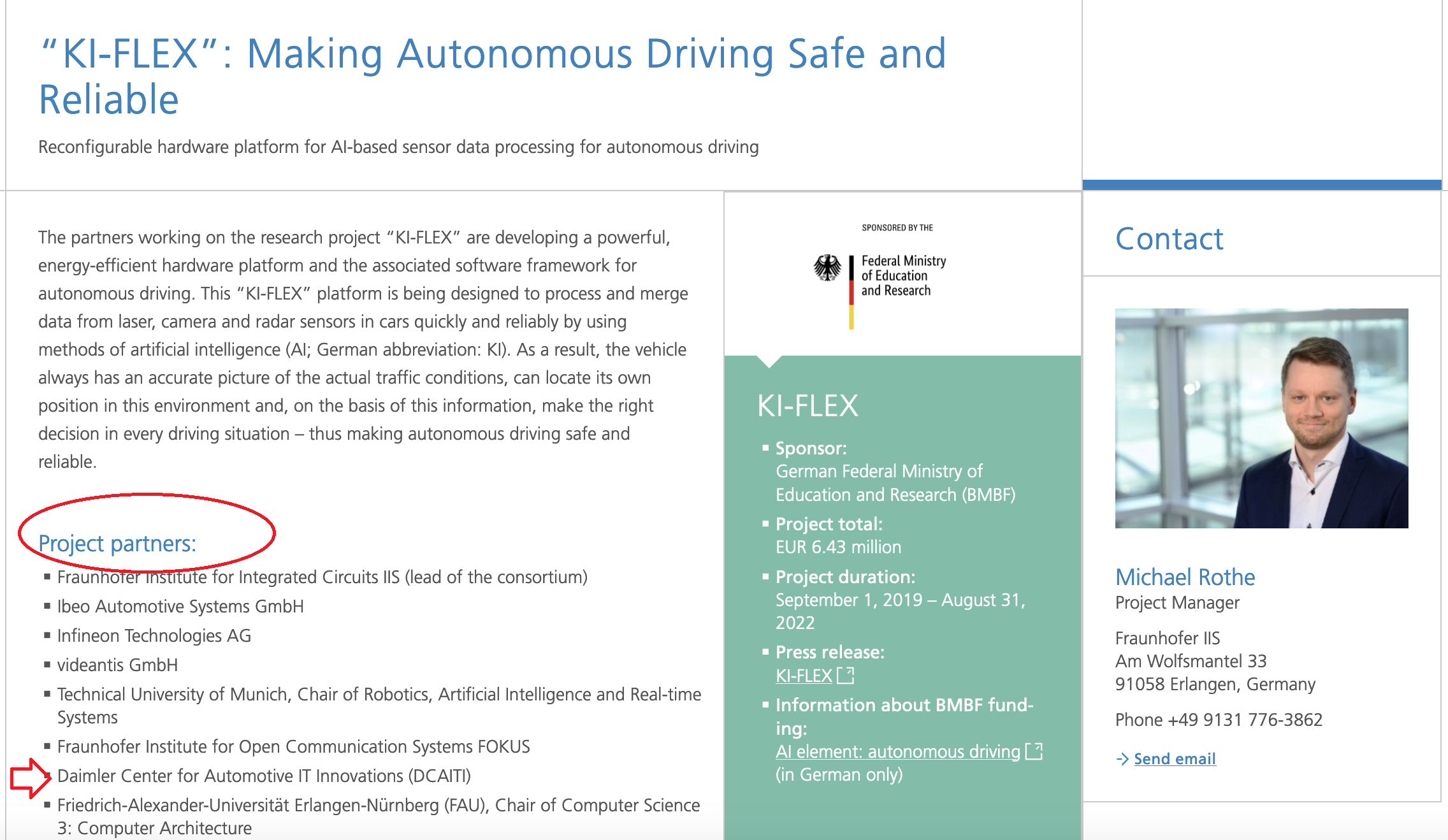Click the Federal Ministry eagle emblem
Screen dimensions: 1448x840
(827, 268)
